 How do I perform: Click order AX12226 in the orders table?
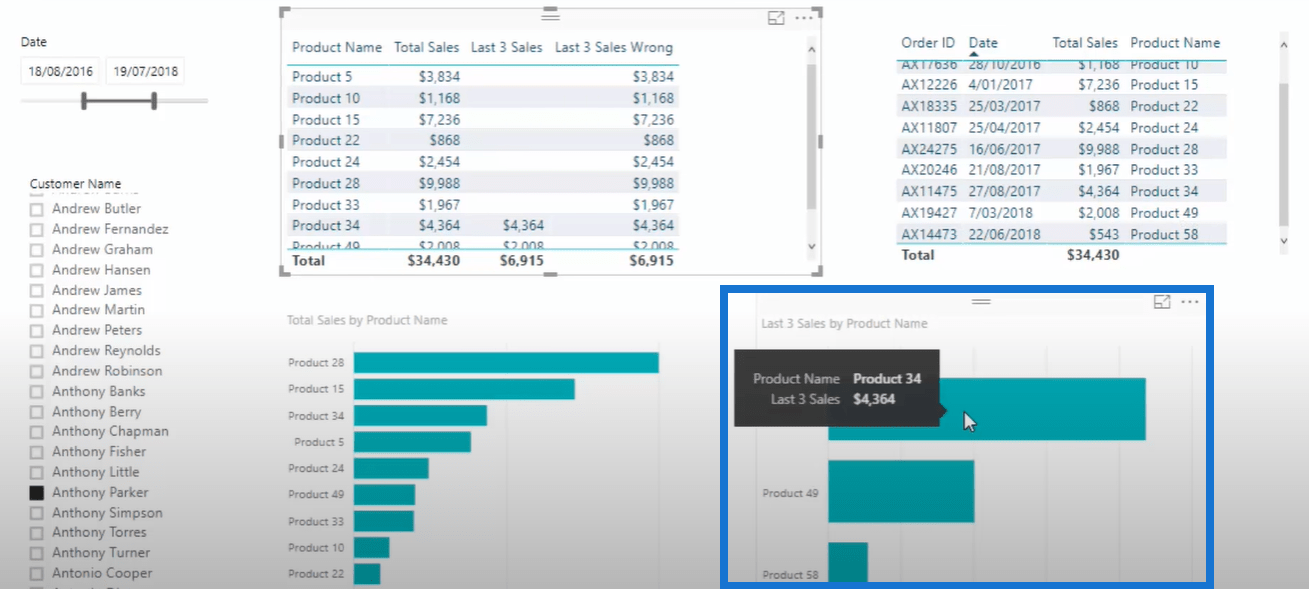point(929,85)
